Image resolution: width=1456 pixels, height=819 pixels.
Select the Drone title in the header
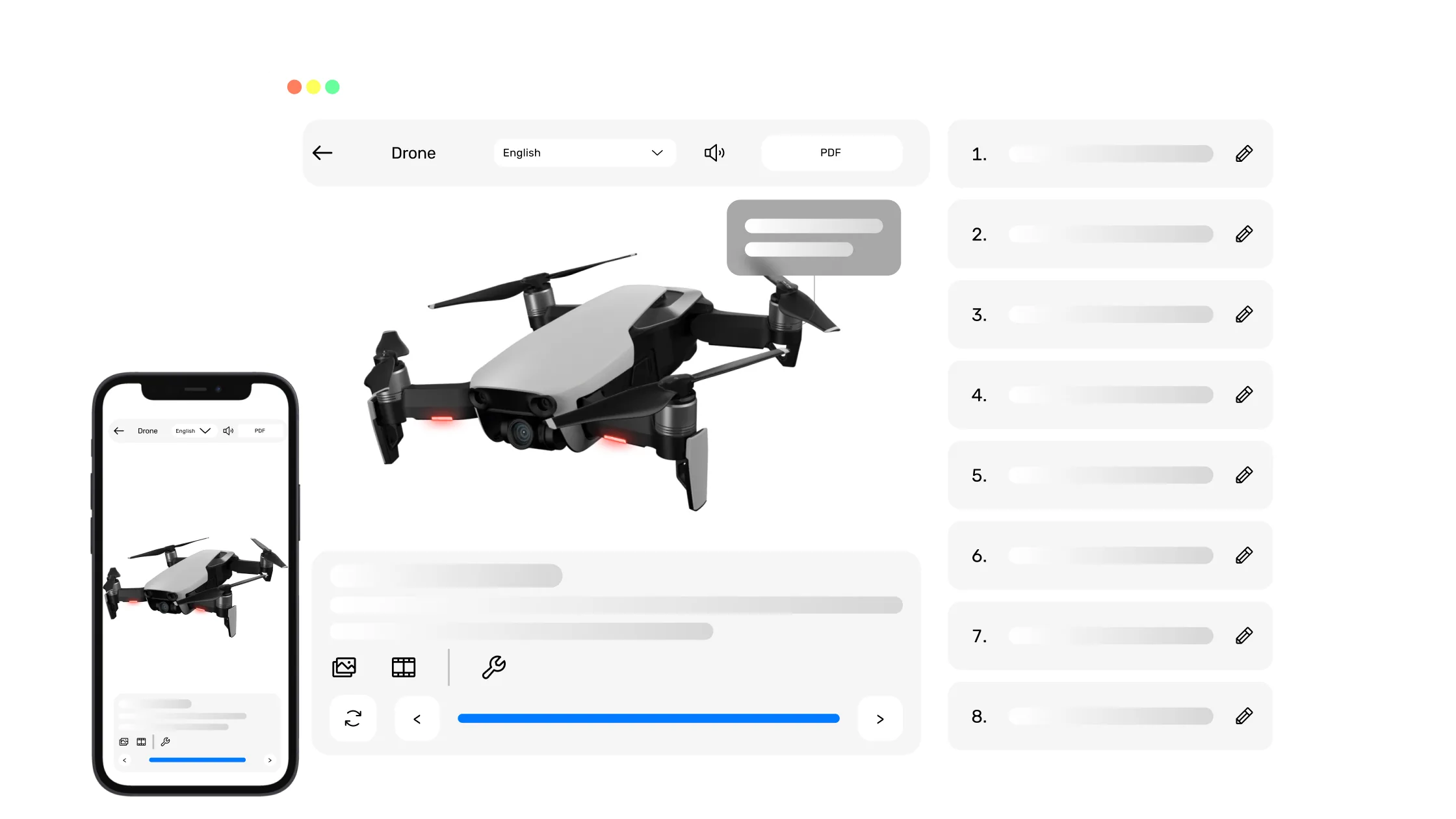[413, 153]
